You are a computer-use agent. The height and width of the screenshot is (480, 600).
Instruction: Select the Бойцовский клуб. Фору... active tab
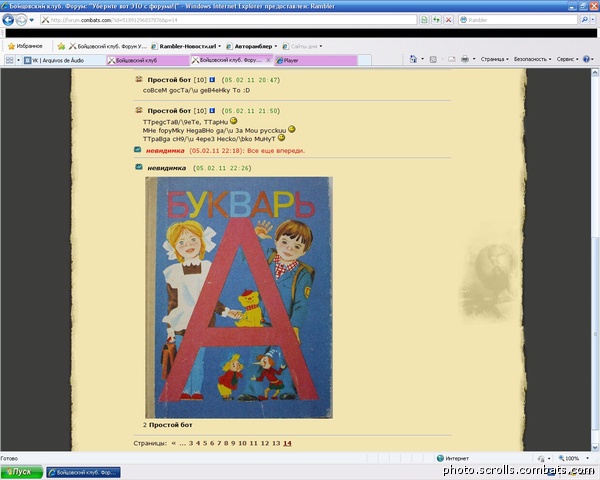coord(228,60)
